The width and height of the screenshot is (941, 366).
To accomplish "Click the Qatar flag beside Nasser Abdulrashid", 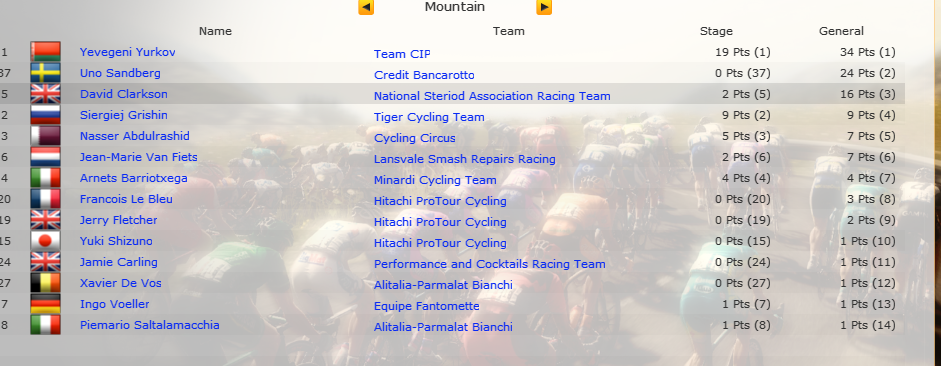I will (46, 136).
